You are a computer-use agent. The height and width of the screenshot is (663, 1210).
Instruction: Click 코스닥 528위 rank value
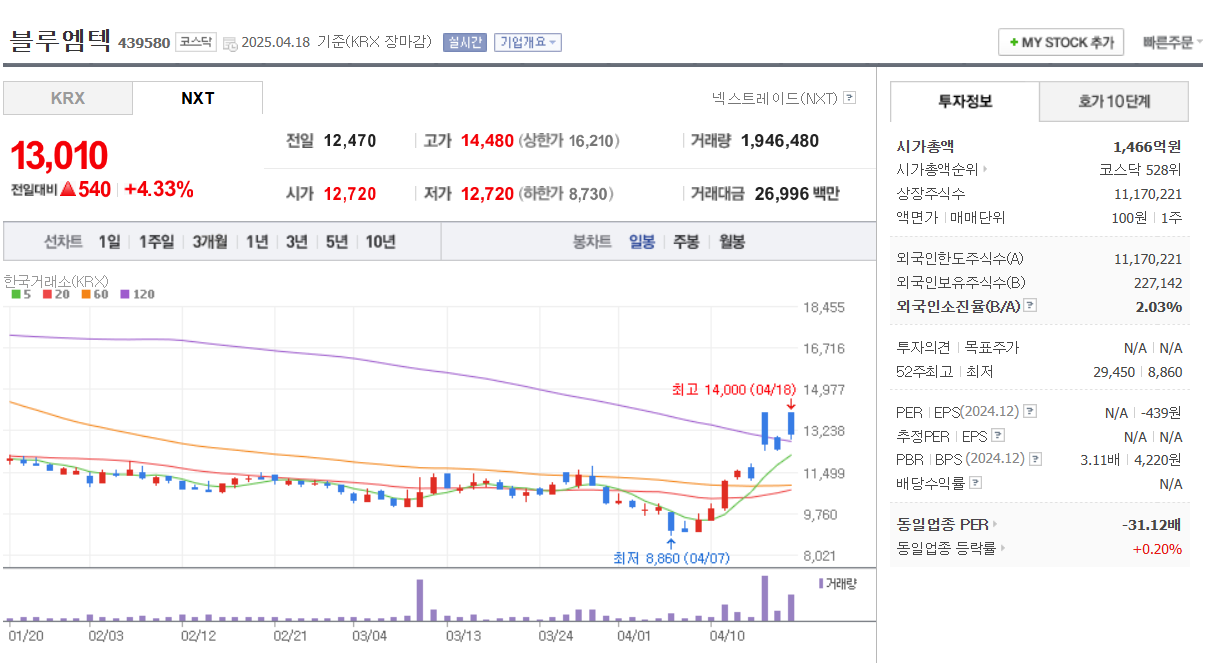[1140, 170]
